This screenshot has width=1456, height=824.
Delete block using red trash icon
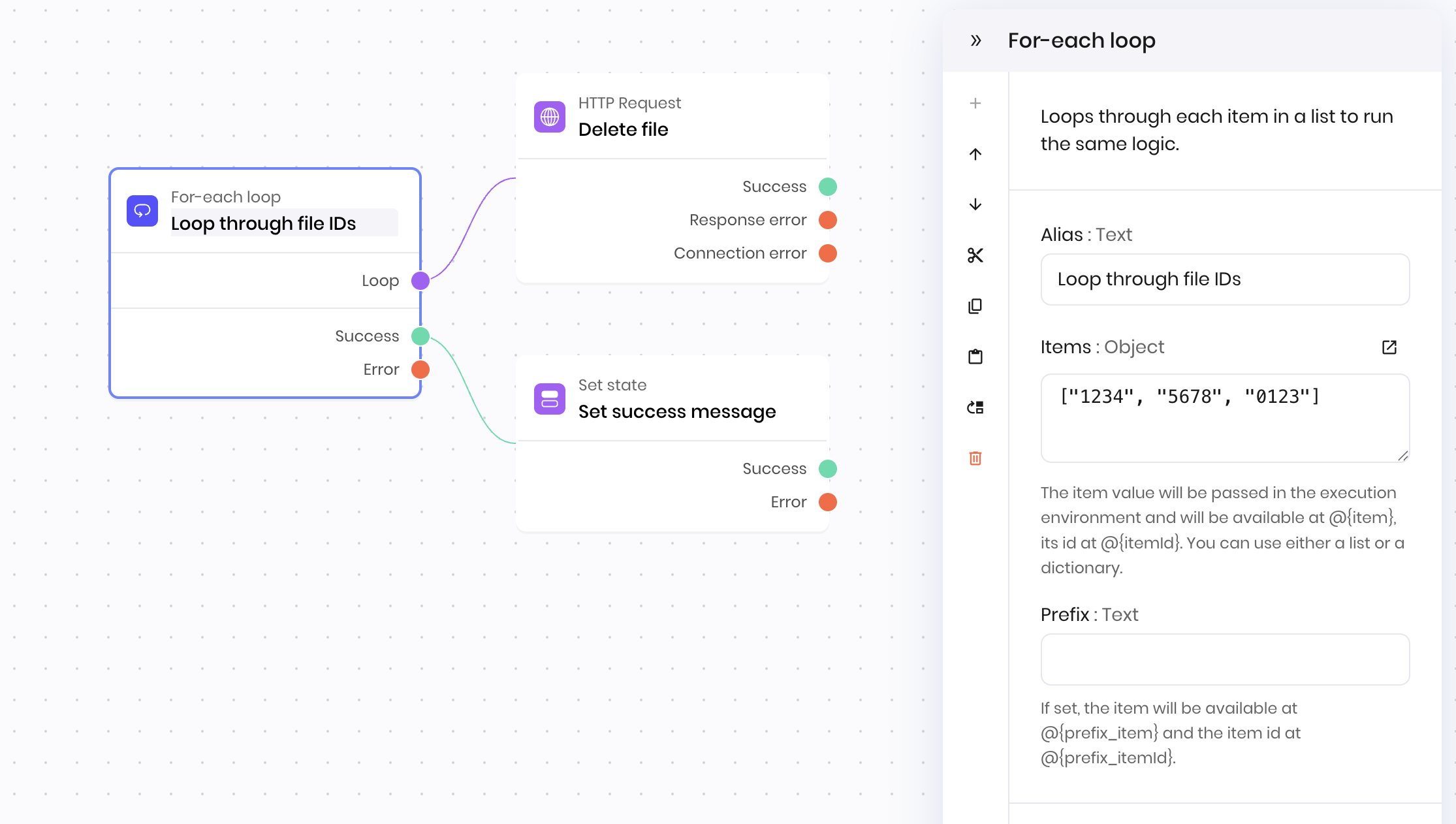(975, 458)
